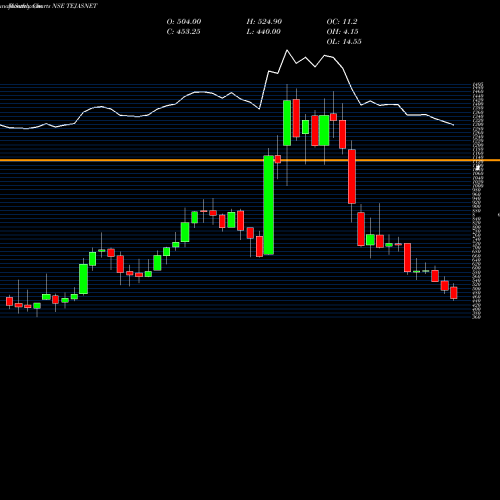Select the low value L: 440.00

click(263, 32)
